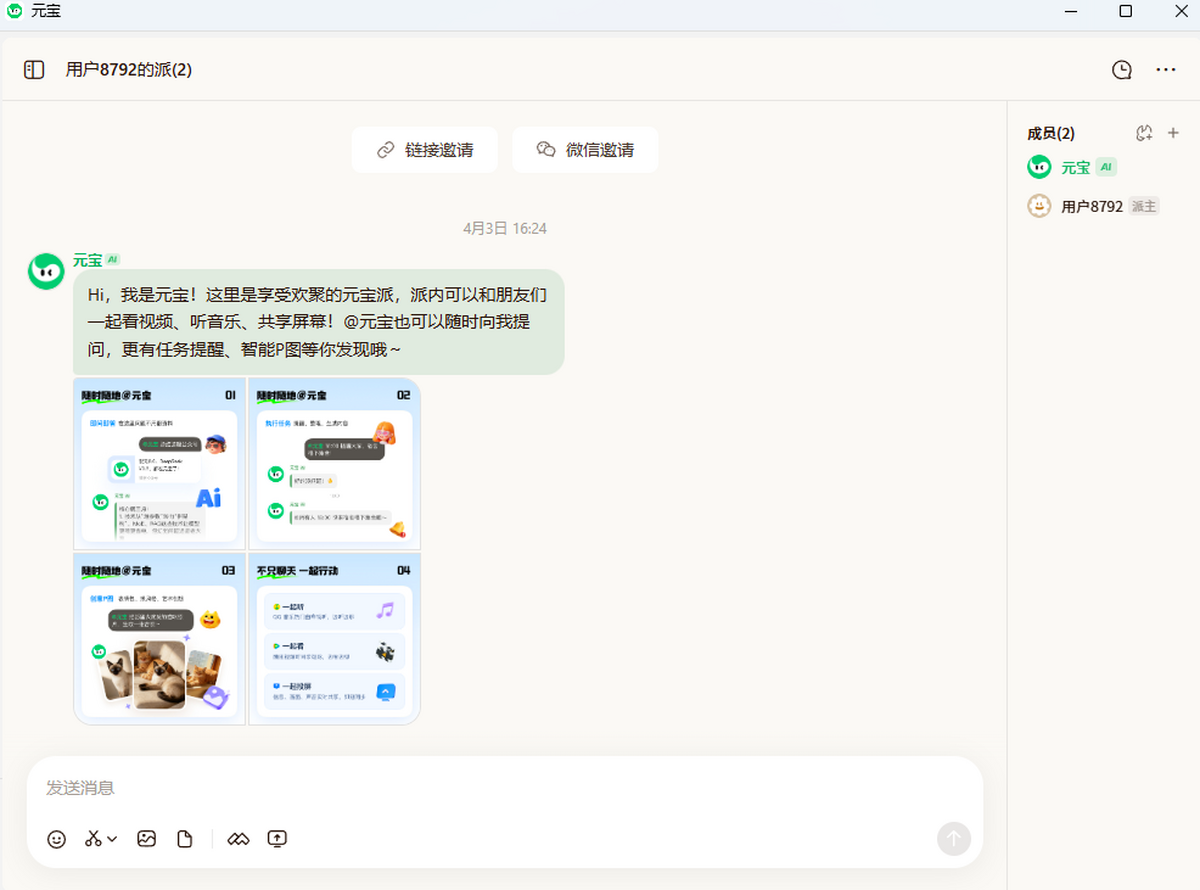Open thumbnail 04 不只聊天 一起行动
This screenshot has width=1200, height=890.
(334, 638)
